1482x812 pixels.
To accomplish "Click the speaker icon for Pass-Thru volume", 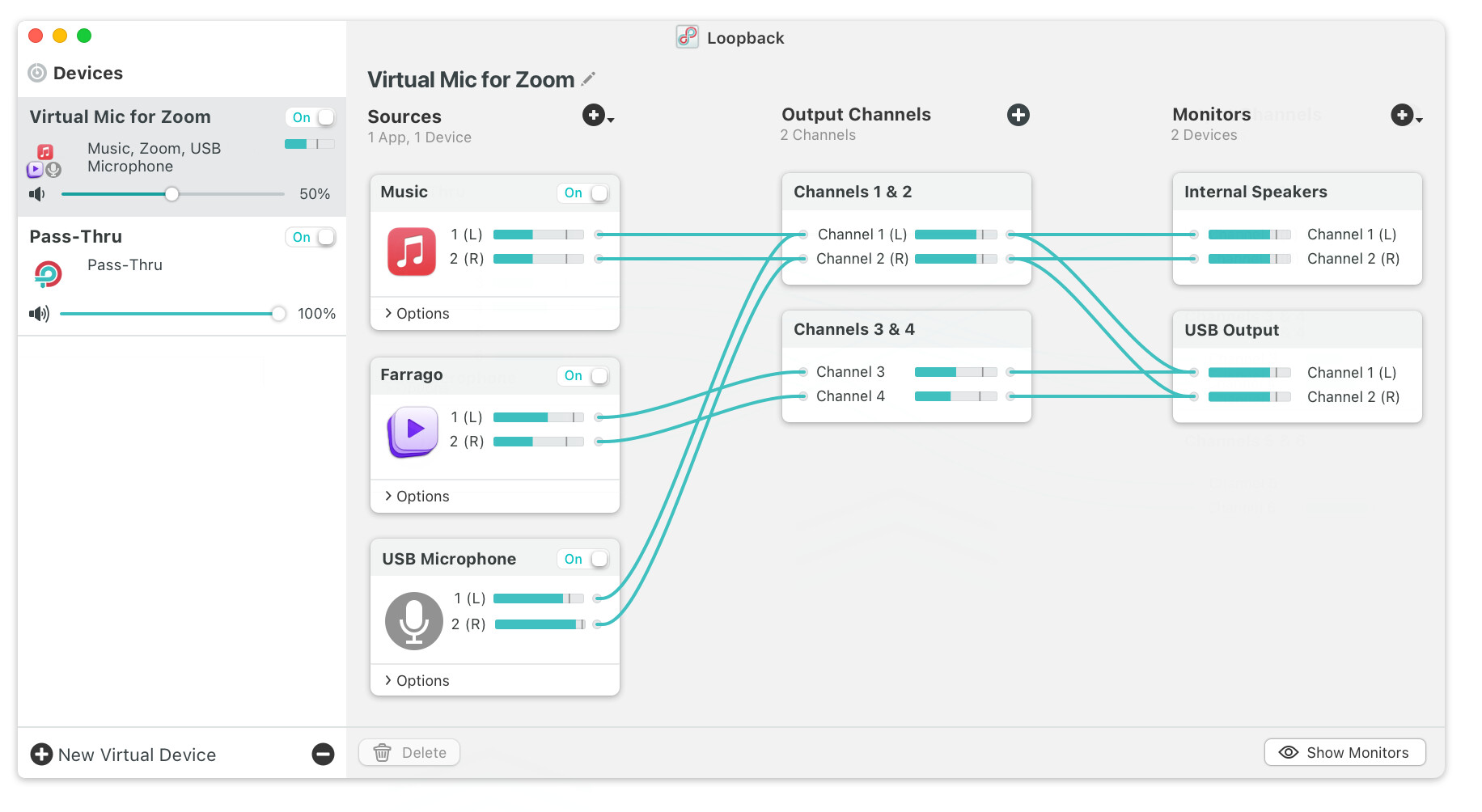I will click(39, 314).
